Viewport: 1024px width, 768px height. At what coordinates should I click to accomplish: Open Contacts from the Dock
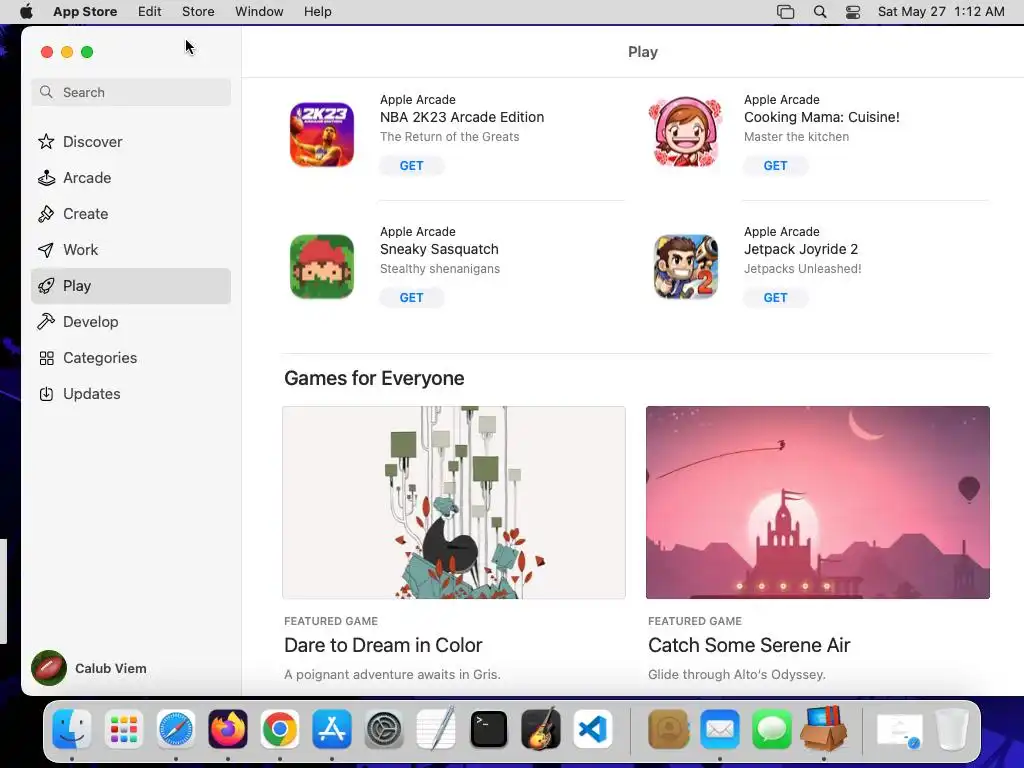(x=668, y=729)
